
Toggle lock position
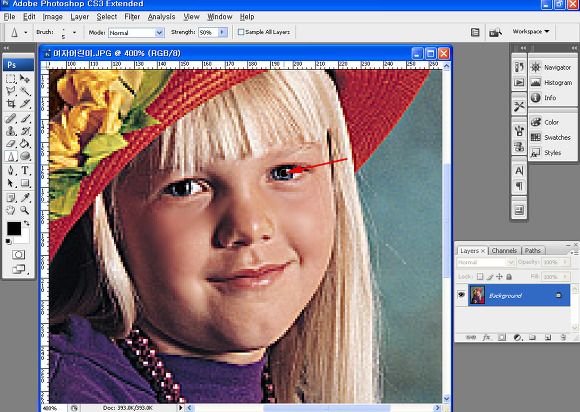(499, 276)
